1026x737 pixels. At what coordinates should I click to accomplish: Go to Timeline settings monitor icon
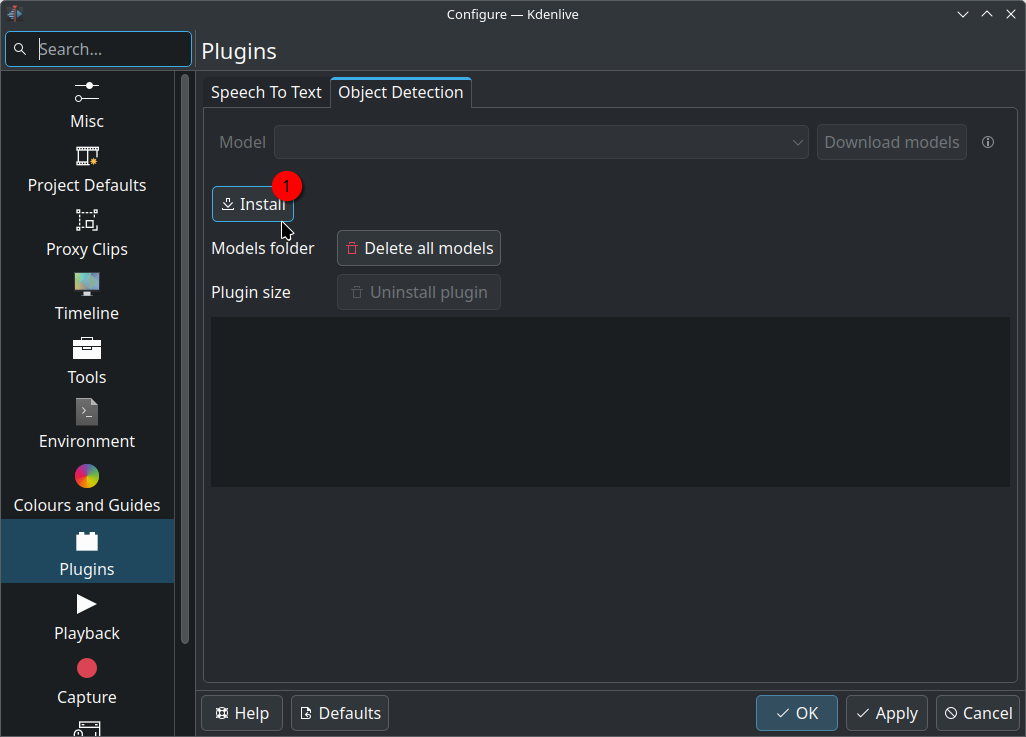(x=87, y=284)
